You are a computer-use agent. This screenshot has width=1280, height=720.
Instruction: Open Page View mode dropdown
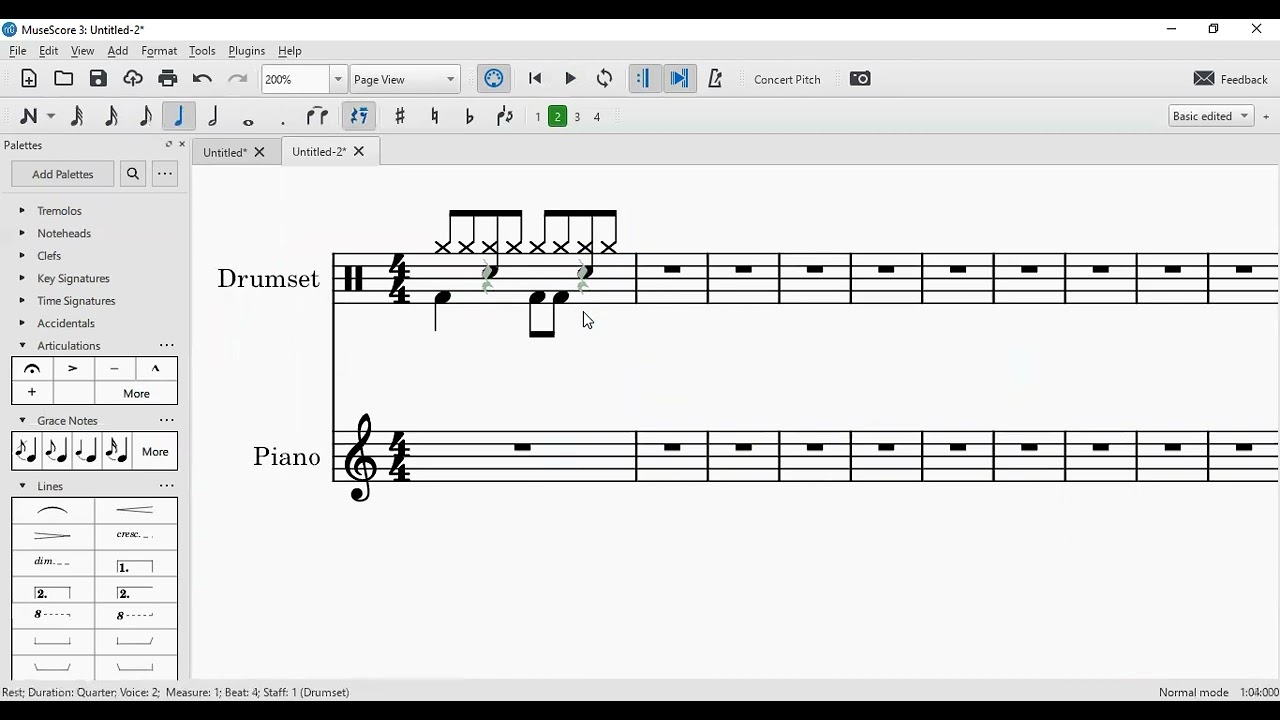click(404, 79)
